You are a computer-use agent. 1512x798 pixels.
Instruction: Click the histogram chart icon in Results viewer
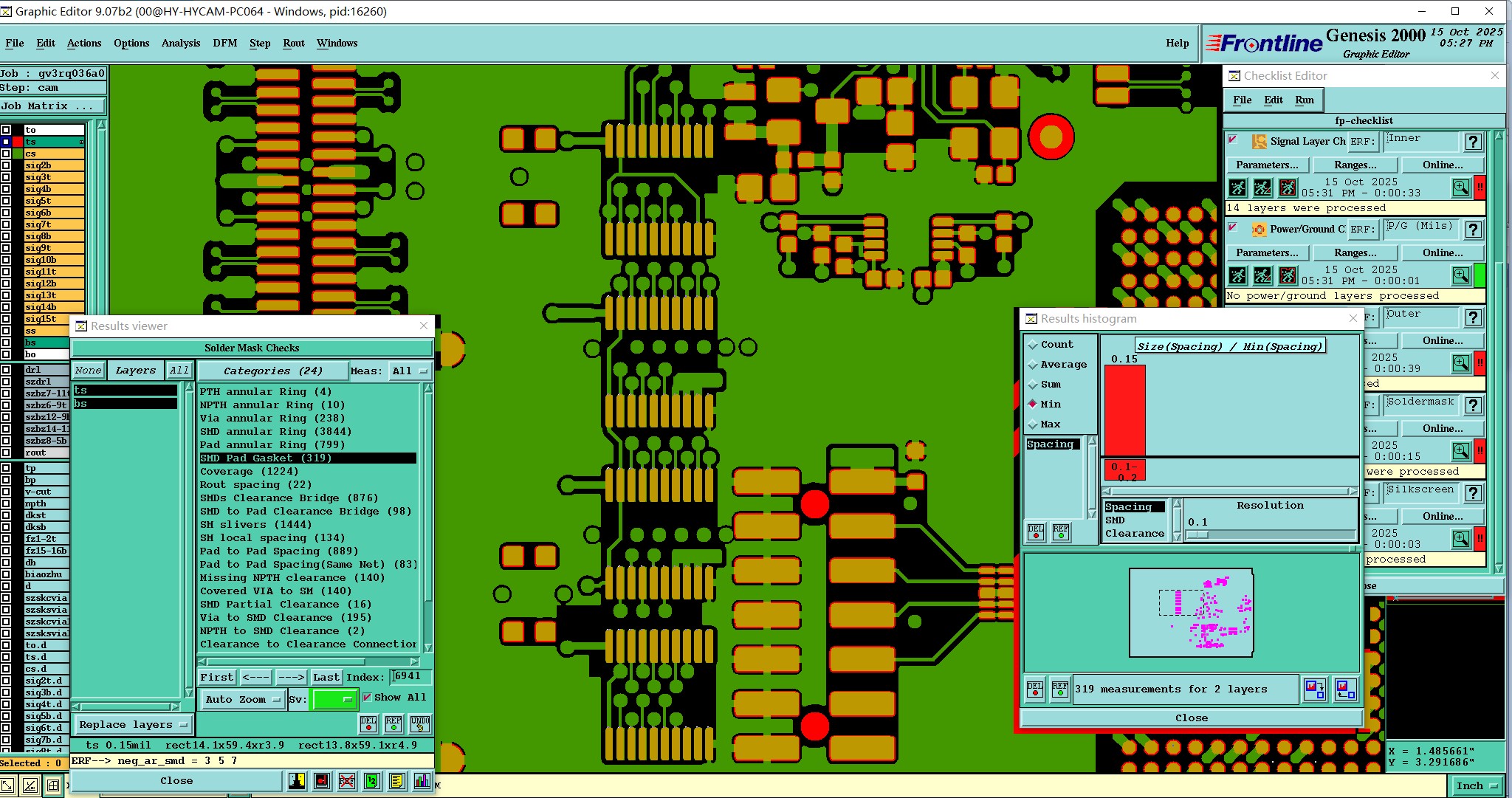tap(422, 781)
